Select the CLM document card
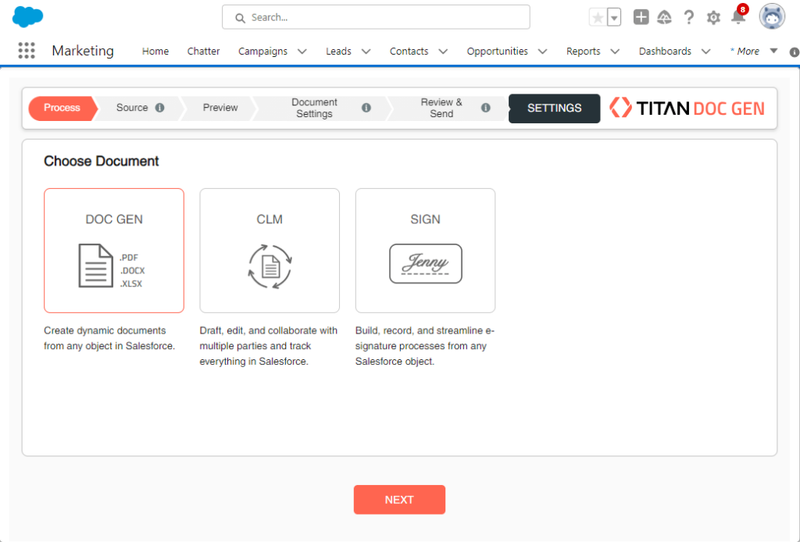Screen dimensions: 800x542 (269, 251)
